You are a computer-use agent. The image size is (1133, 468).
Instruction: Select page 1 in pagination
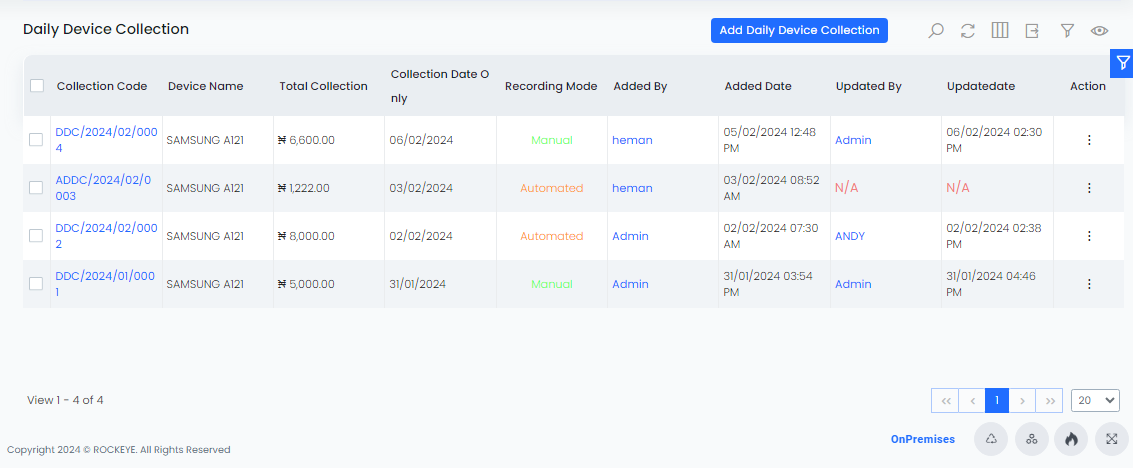click(x=997, y=401)
